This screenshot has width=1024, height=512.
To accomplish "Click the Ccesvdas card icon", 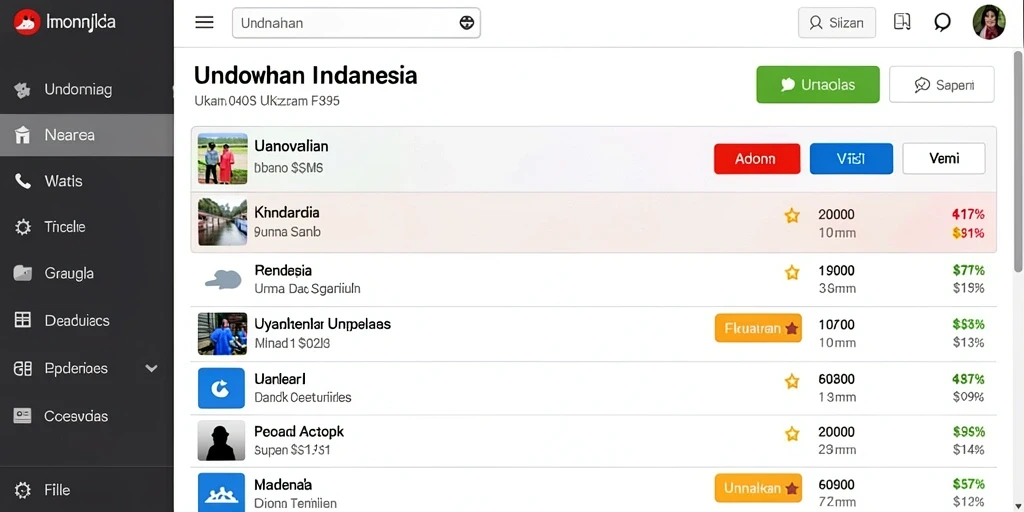I will coord(23,416).
